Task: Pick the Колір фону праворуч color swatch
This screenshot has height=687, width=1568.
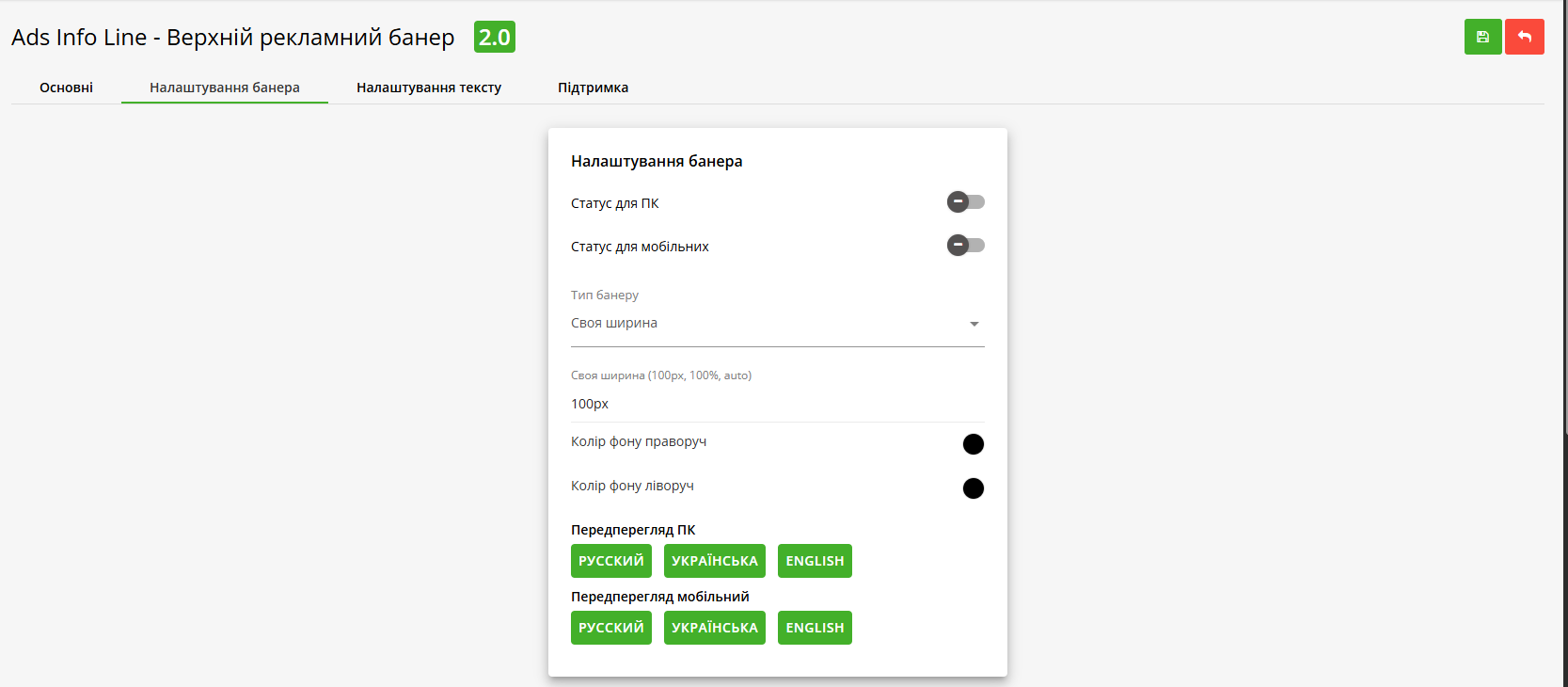Action: tap(973, 444)
